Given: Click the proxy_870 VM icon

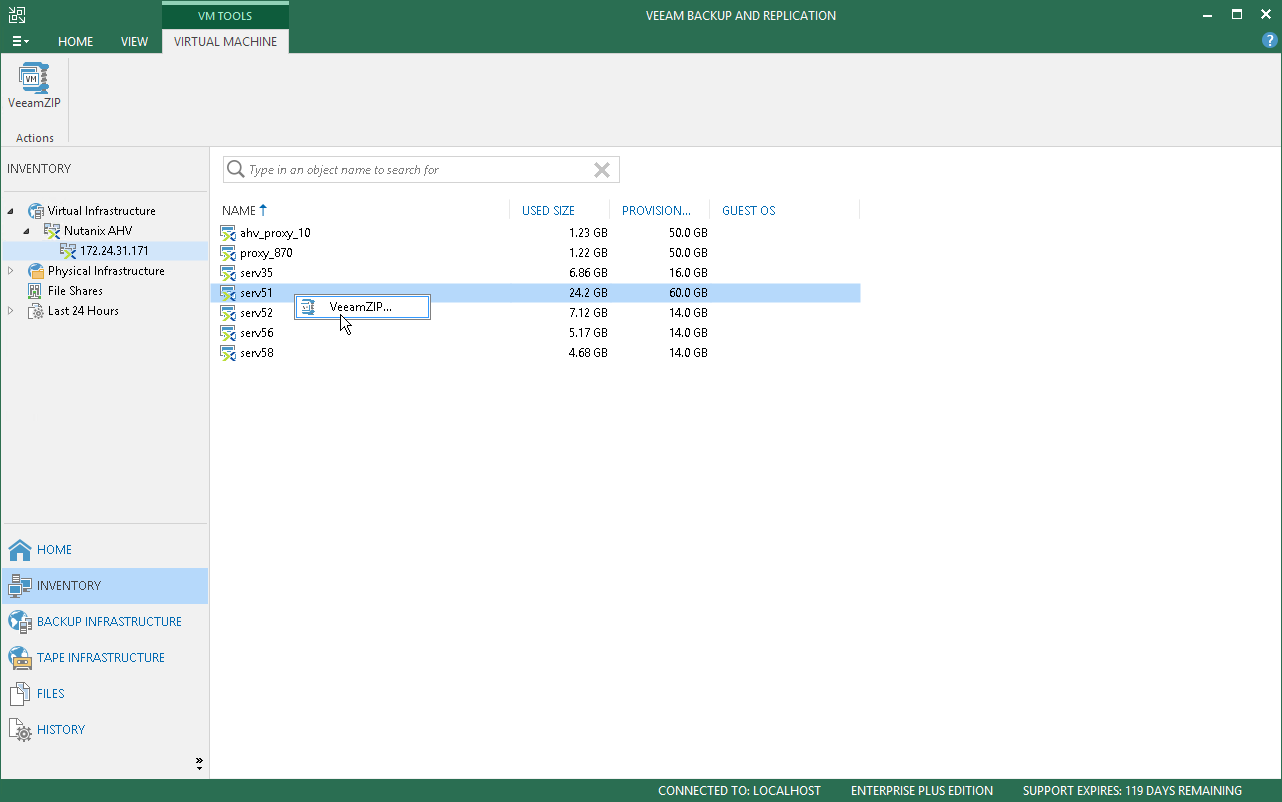Looking at the screenshot, I should click(x=228, y=253).
